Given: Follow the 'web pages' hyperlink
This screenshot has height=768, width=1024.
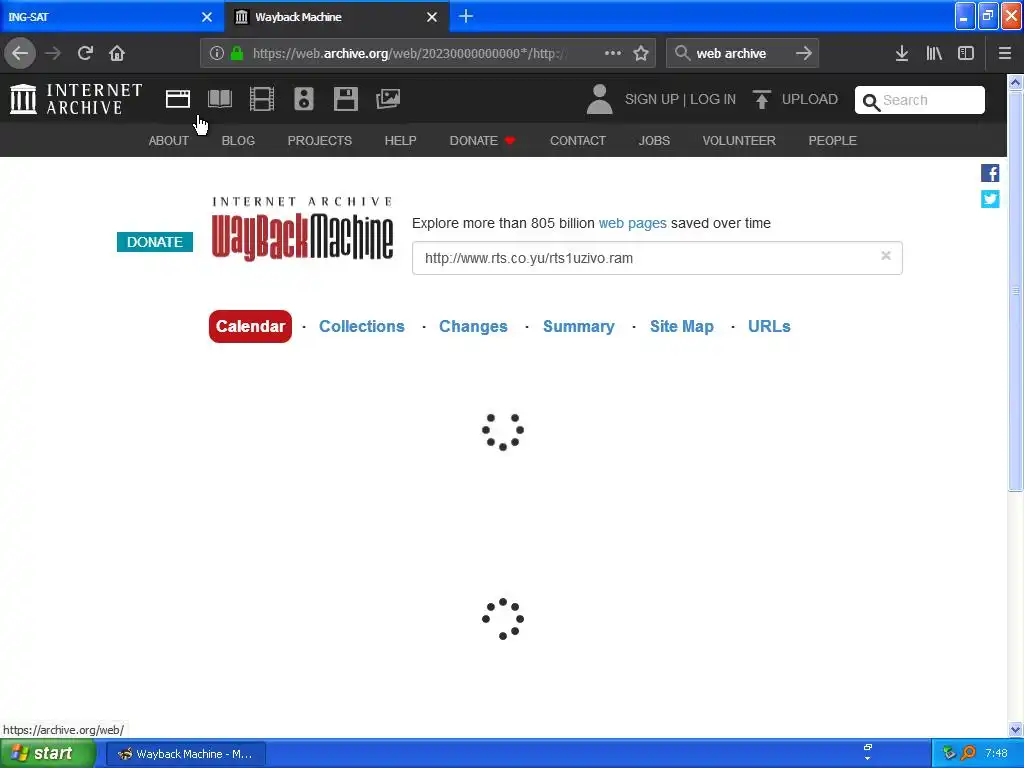Looking at the screenshot, I should pos(633,223).
